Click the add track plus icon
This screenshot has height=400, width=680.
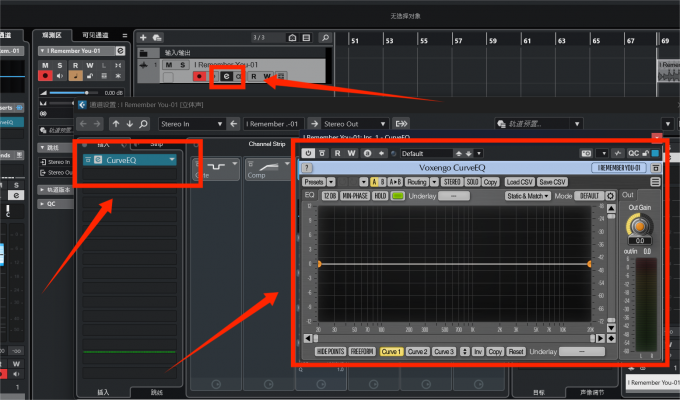(143, 38)
